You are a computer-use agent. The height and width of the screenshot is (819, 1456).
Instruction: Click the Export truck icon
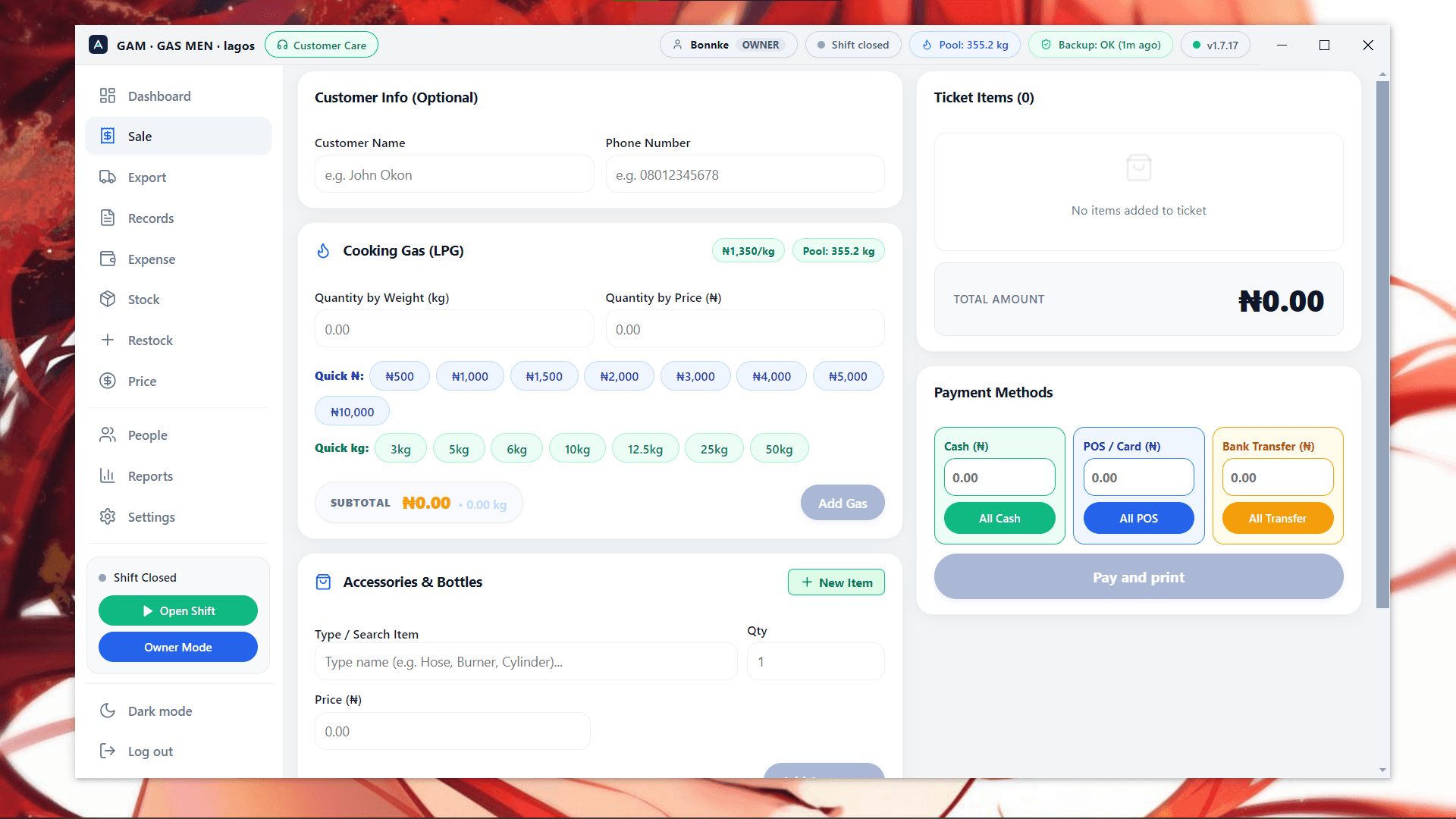coord(108,177)
